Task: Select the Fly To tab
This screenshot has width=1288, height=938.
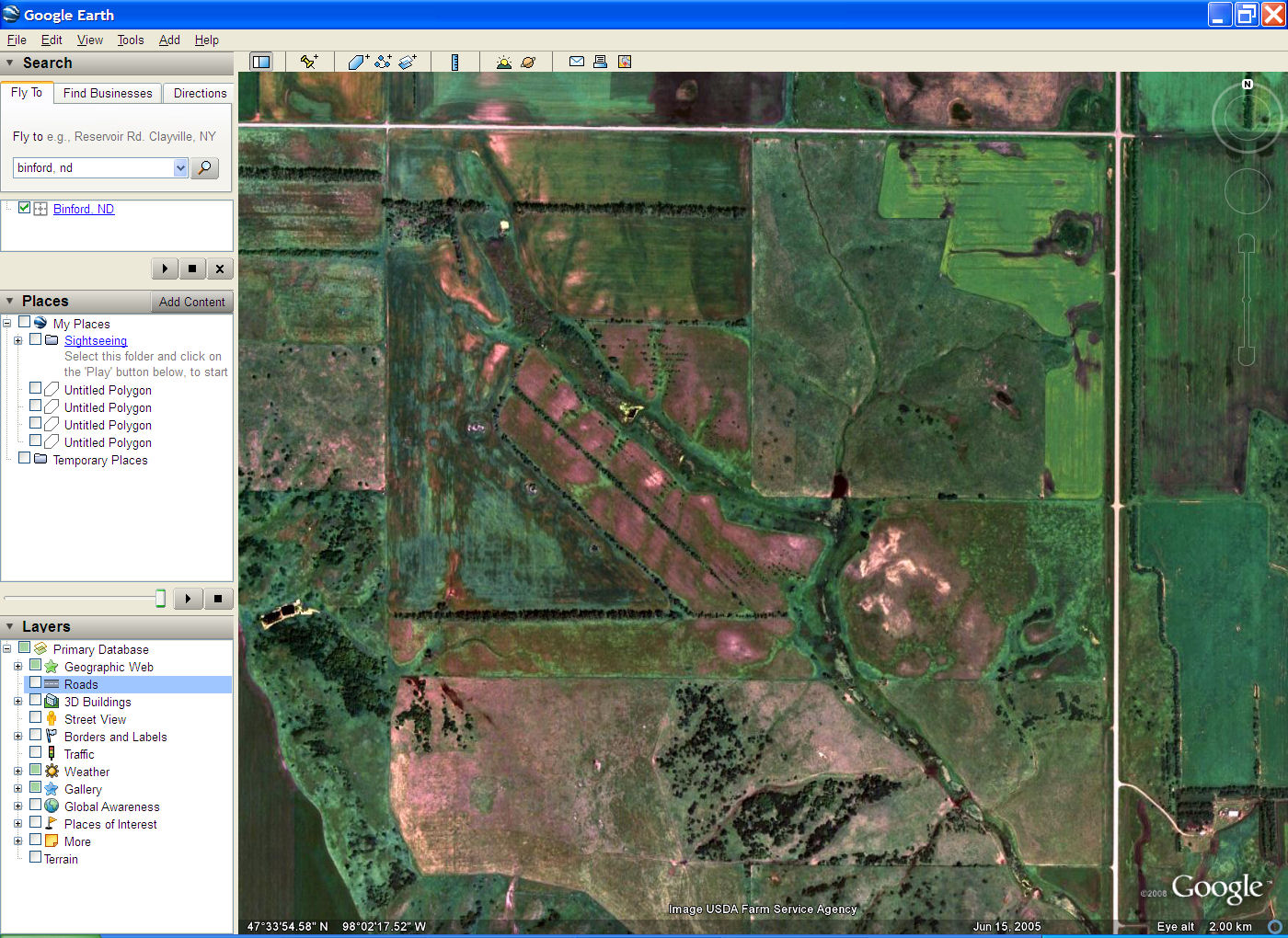Action: click(27, 93)
